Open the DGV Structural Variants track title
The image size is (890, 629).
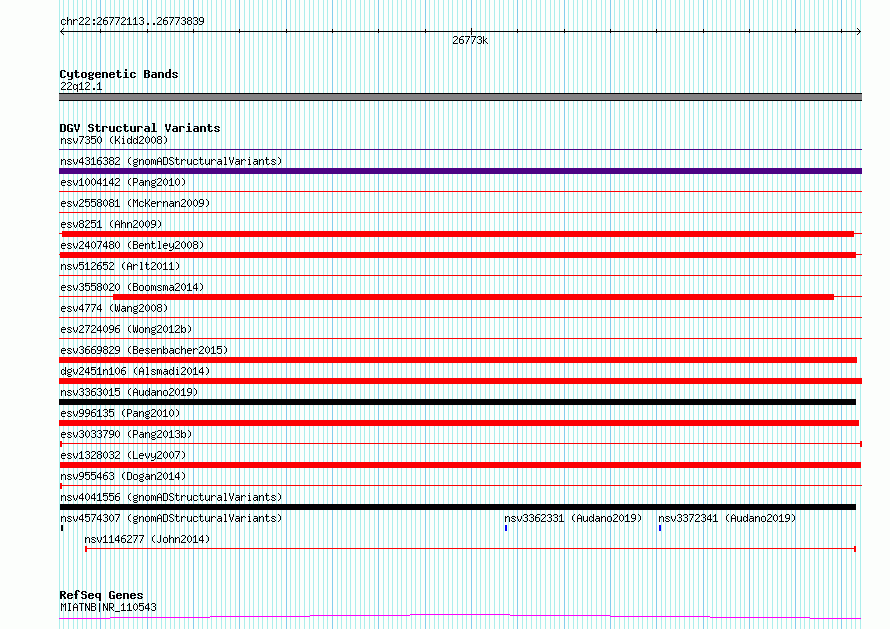(x=140, y=128)
